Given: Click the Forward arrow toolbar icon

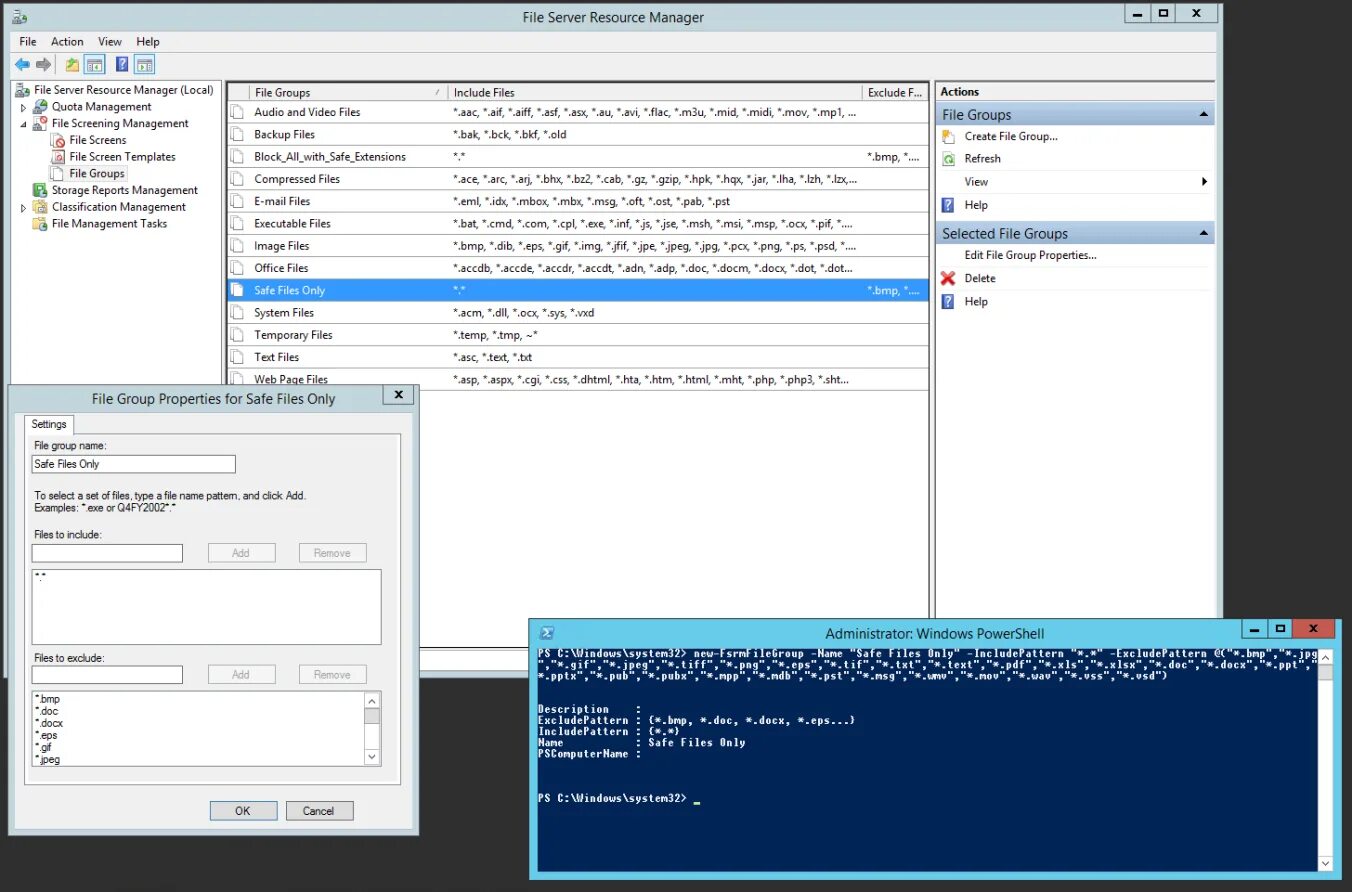Looking at the screenshot, I should 43,65.
